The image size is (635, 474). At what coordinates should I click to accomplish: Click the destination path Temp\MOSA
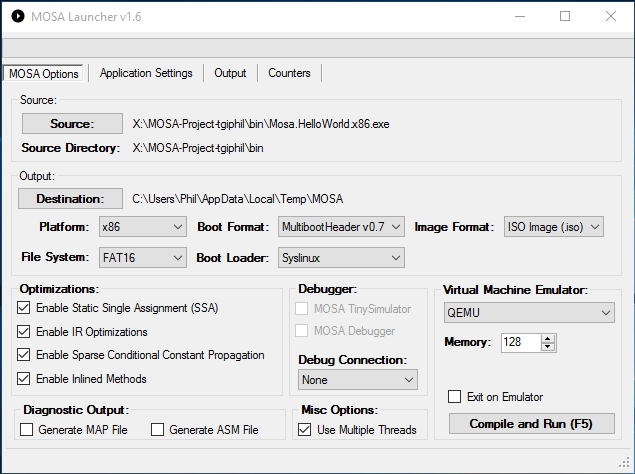point(238,199)
